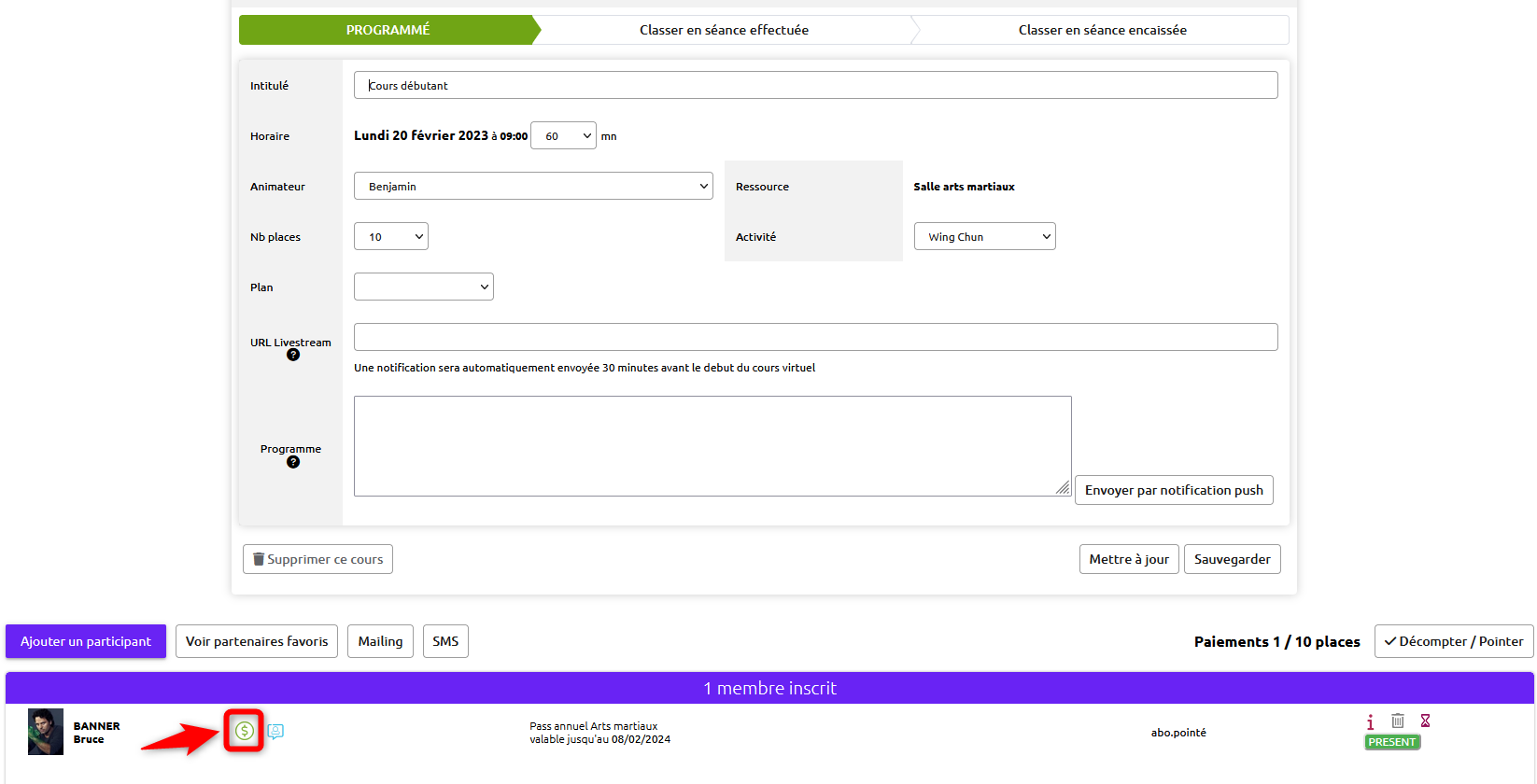This screenshot has width=1537, height=784.
Task: Click the Salle arts martiaux resource text
Action: coord(964,187)
